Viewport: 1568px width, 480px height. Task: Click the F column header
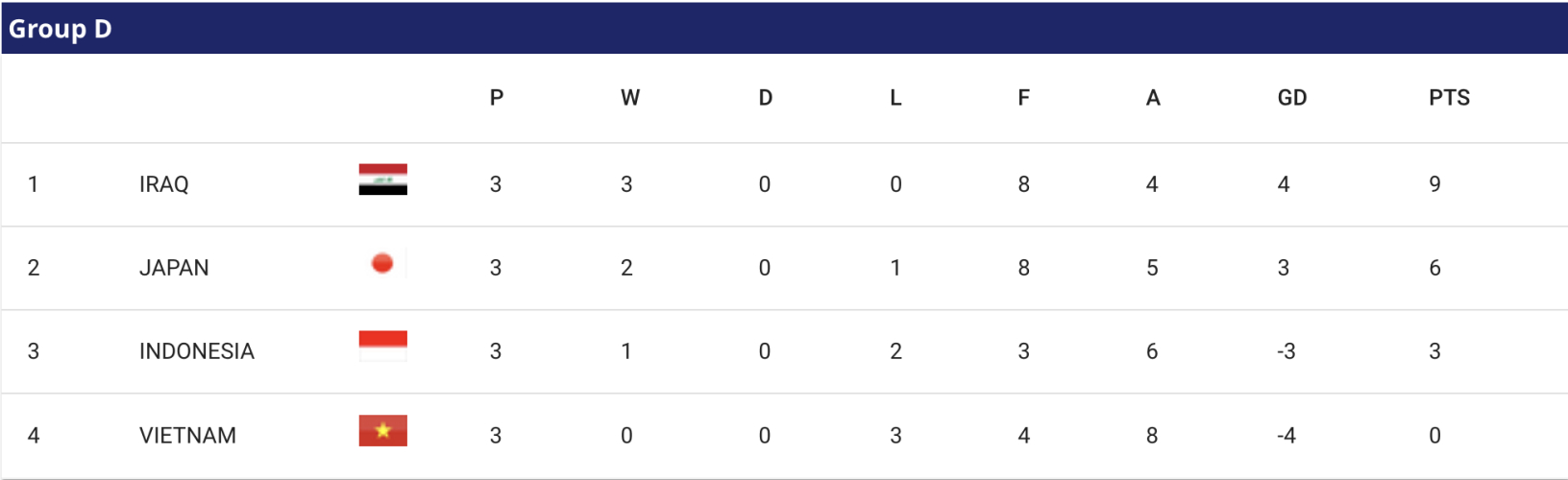tap(1023, 98)
